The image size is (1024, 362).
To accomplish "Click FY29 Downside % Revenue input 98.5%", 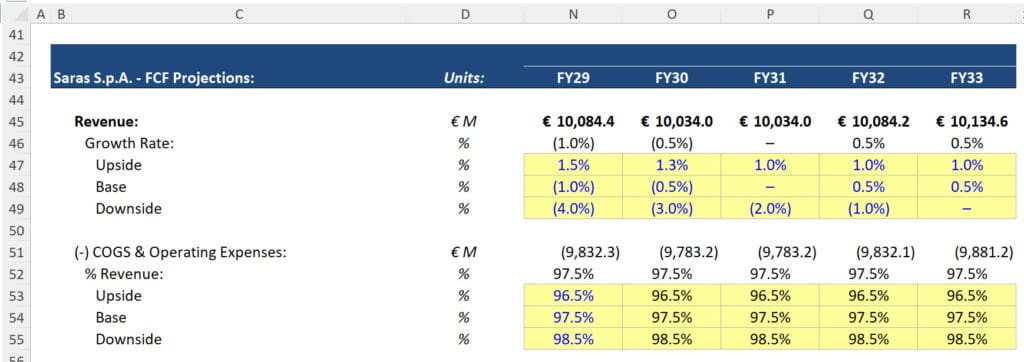I will click(x=573, y=339).
